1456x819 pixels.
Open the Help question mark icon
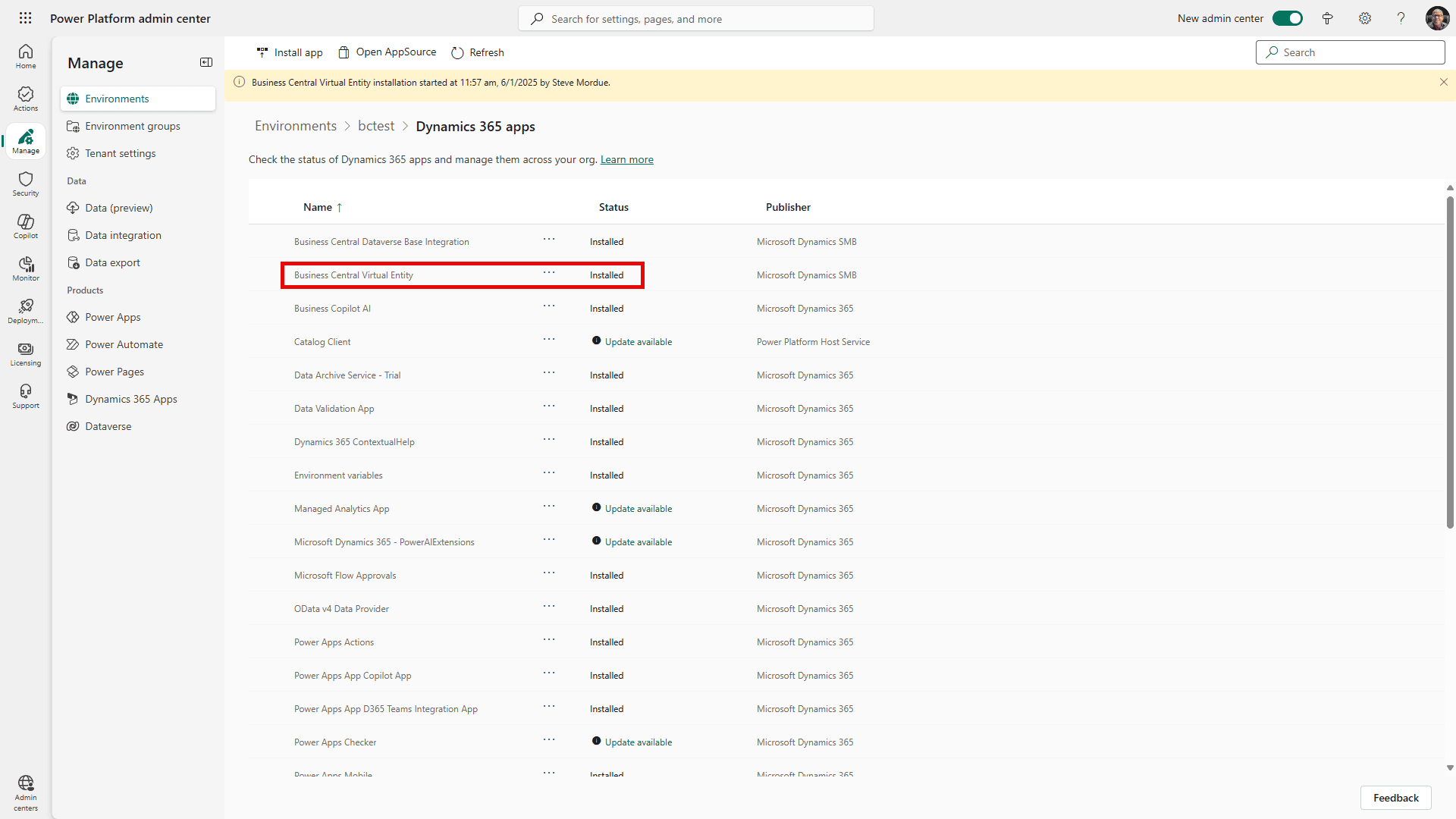(x=1401, y=18)
